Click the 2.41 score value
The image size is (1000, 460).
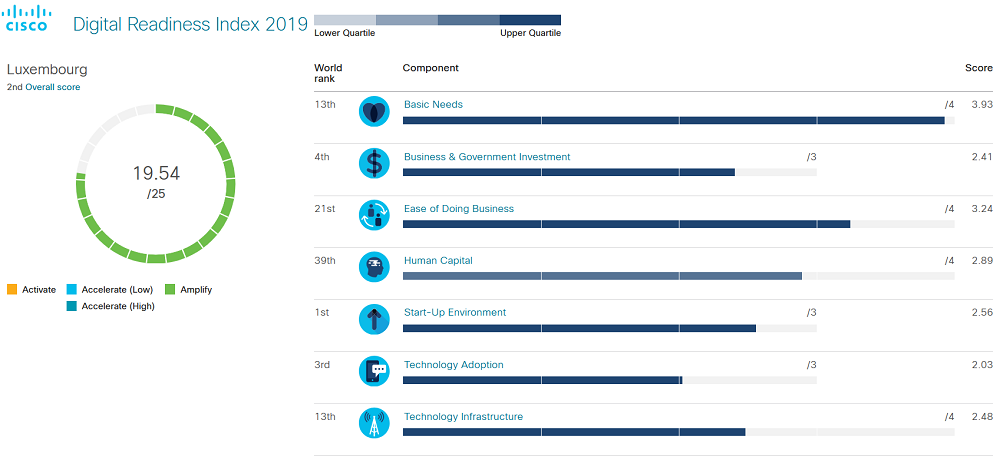tap(982, 157)
